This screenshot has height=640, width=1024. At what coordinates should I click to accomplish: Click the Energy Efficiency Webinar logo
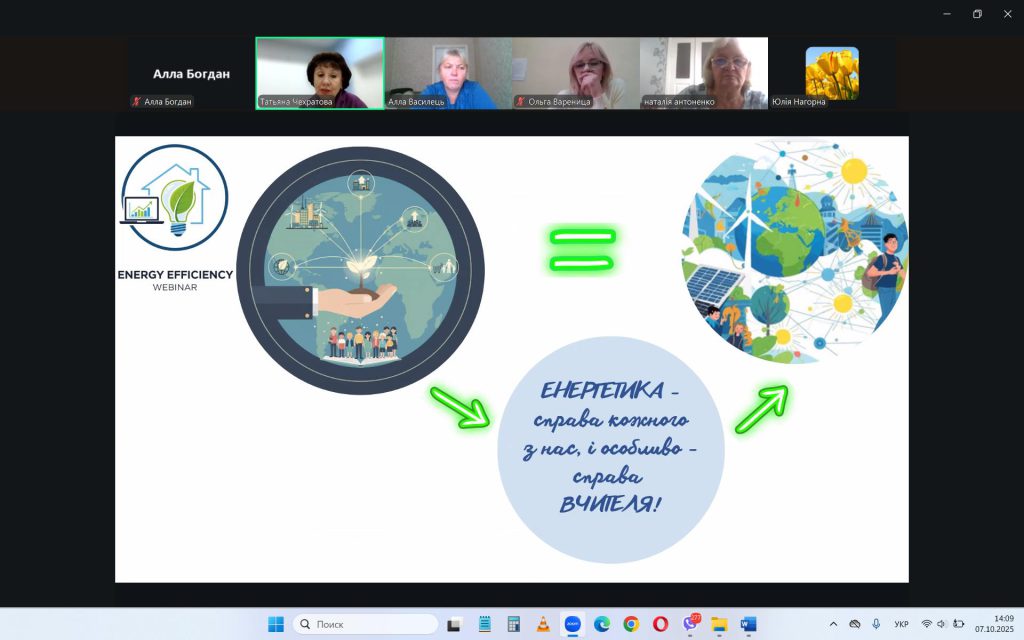coord(174,197)
